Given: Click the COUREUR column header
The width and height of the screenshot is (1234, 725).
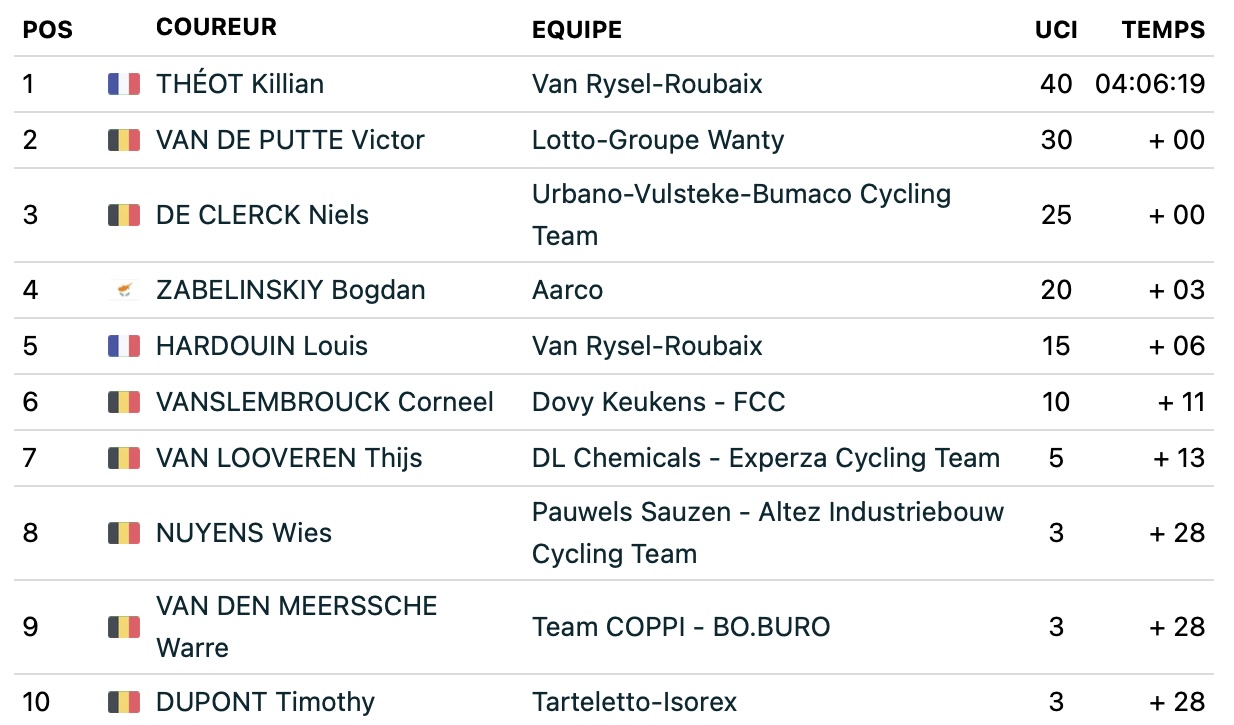Looking at the screenshot, I should point(216,27).
